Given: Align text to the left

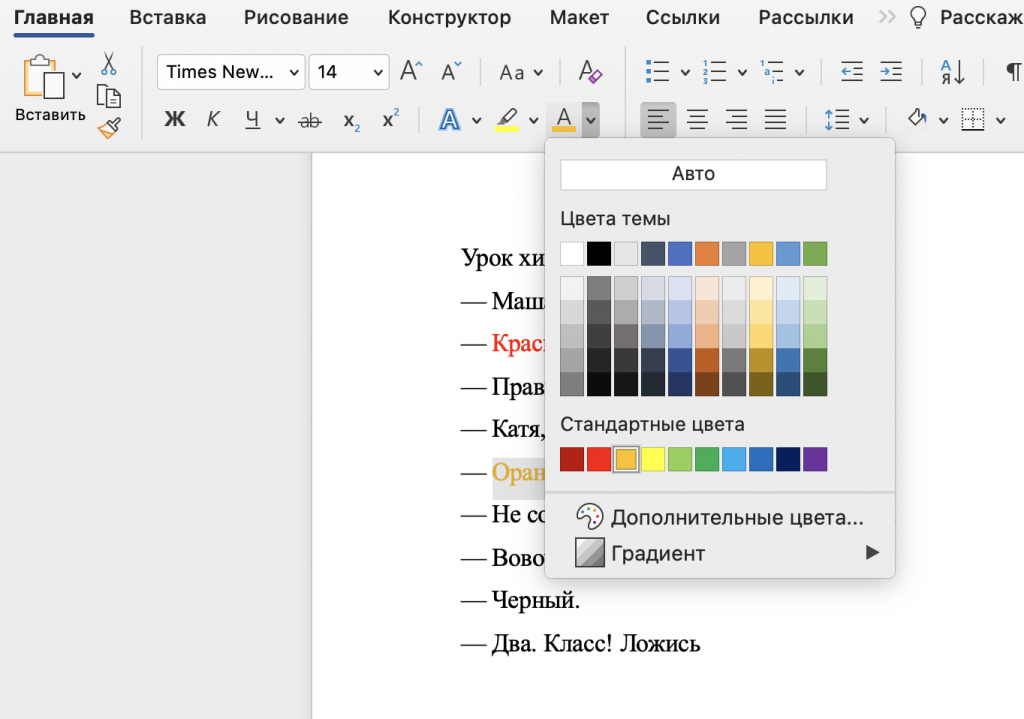Looking at the screenshot, I should tap(658, 120).
